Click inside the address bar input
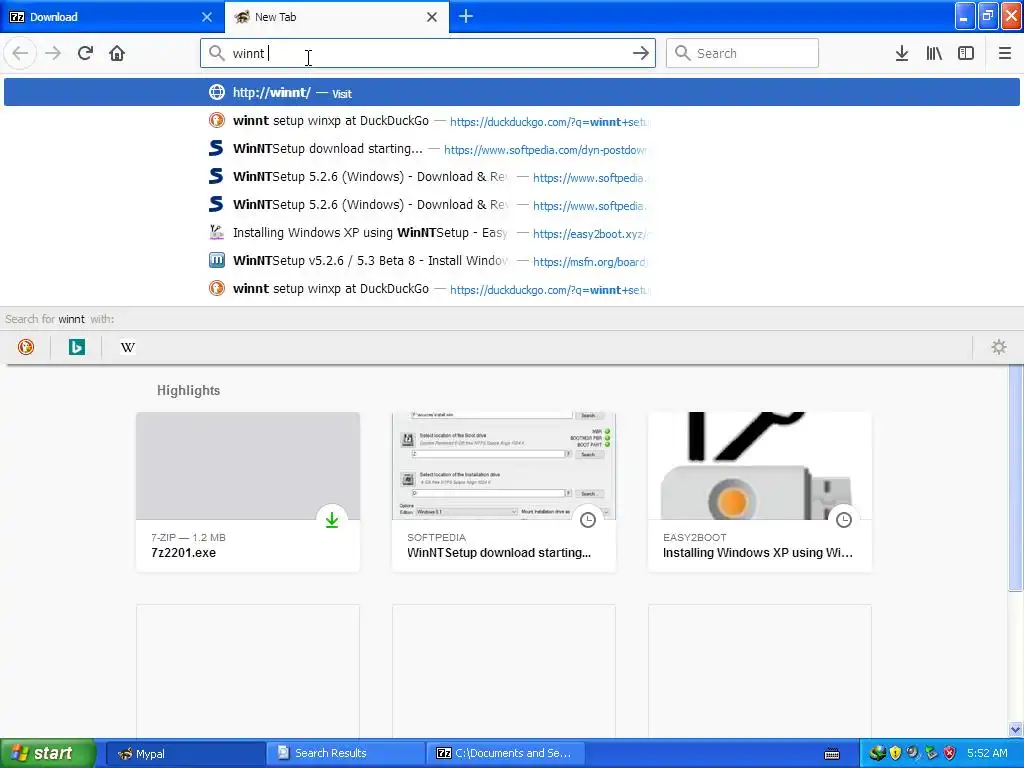1024x768 pixels. (428, 53)
